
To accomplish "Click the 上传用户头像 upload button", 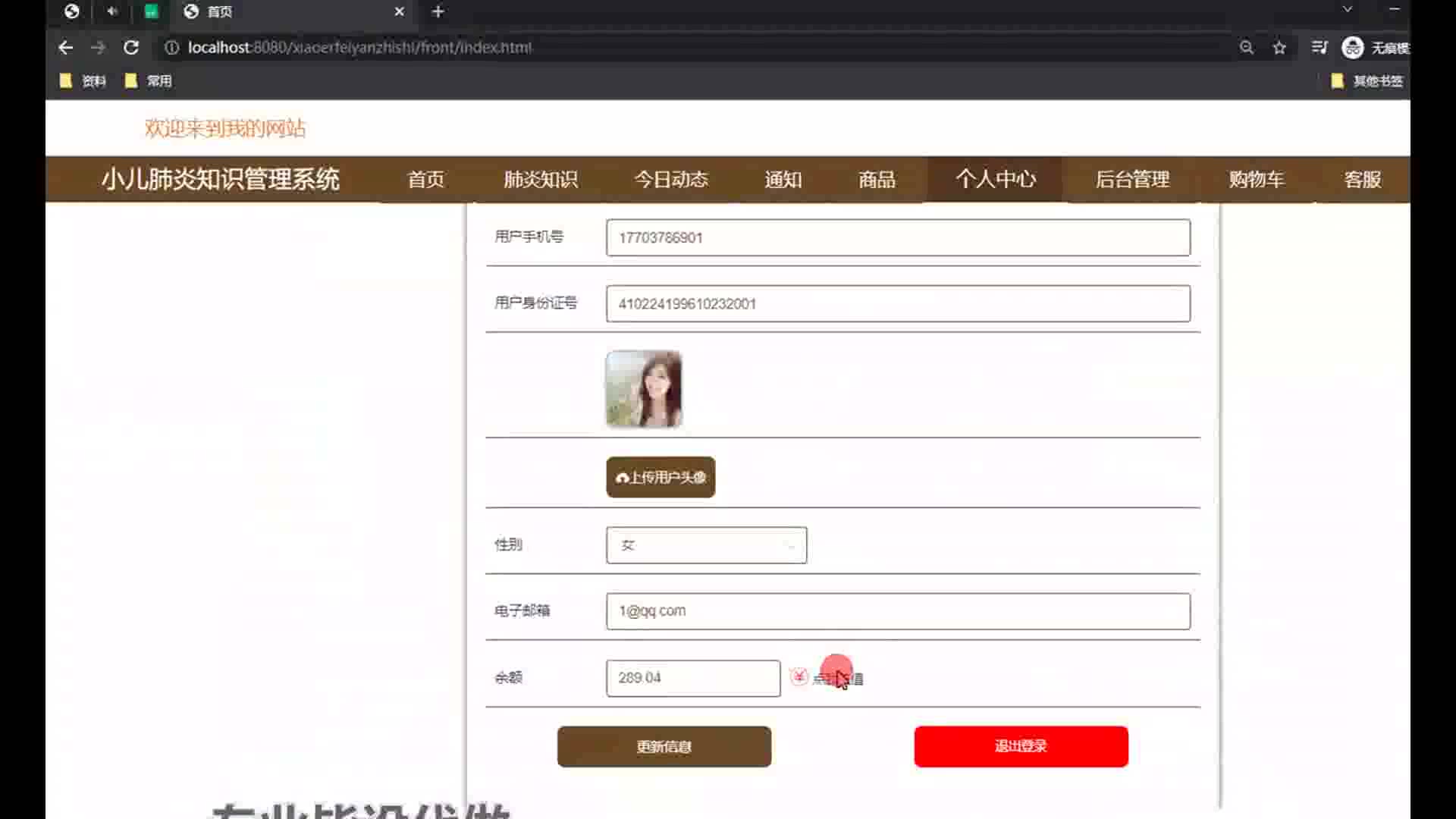I will point(661,477).
